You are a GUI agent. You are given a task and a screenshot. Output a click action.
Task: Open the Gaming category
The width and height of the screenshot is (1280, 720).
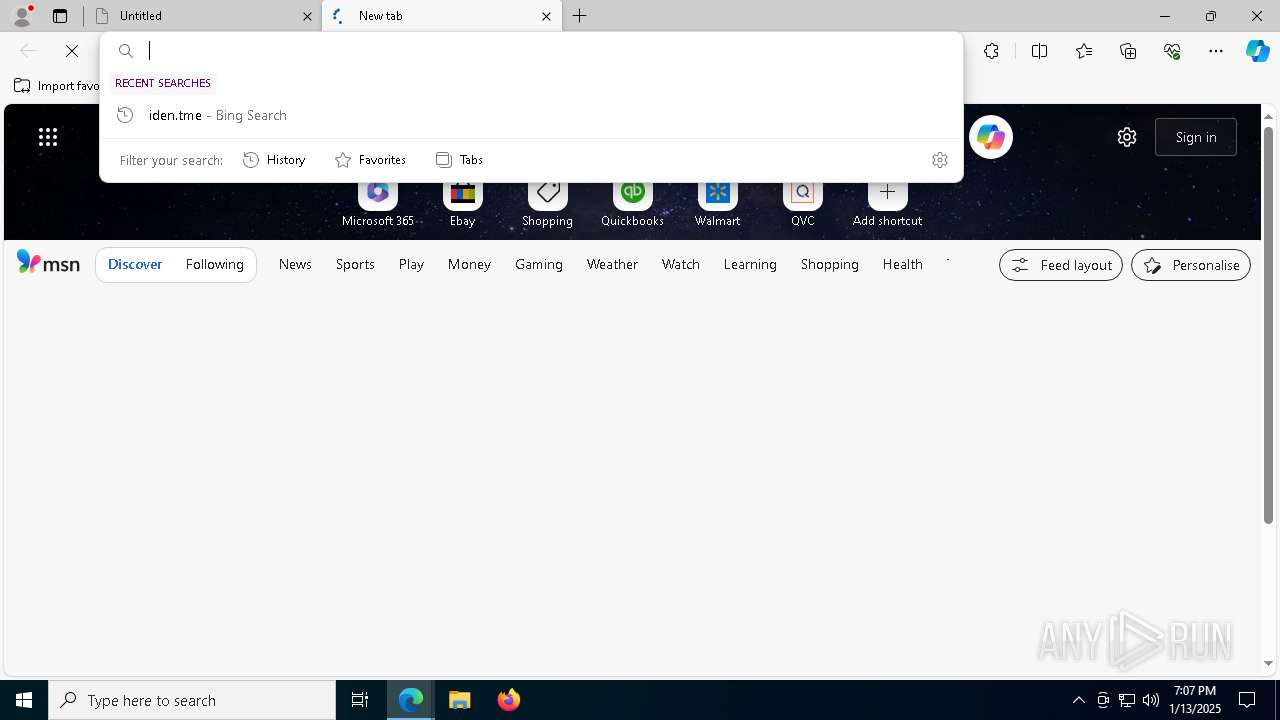tap(539, 264)
